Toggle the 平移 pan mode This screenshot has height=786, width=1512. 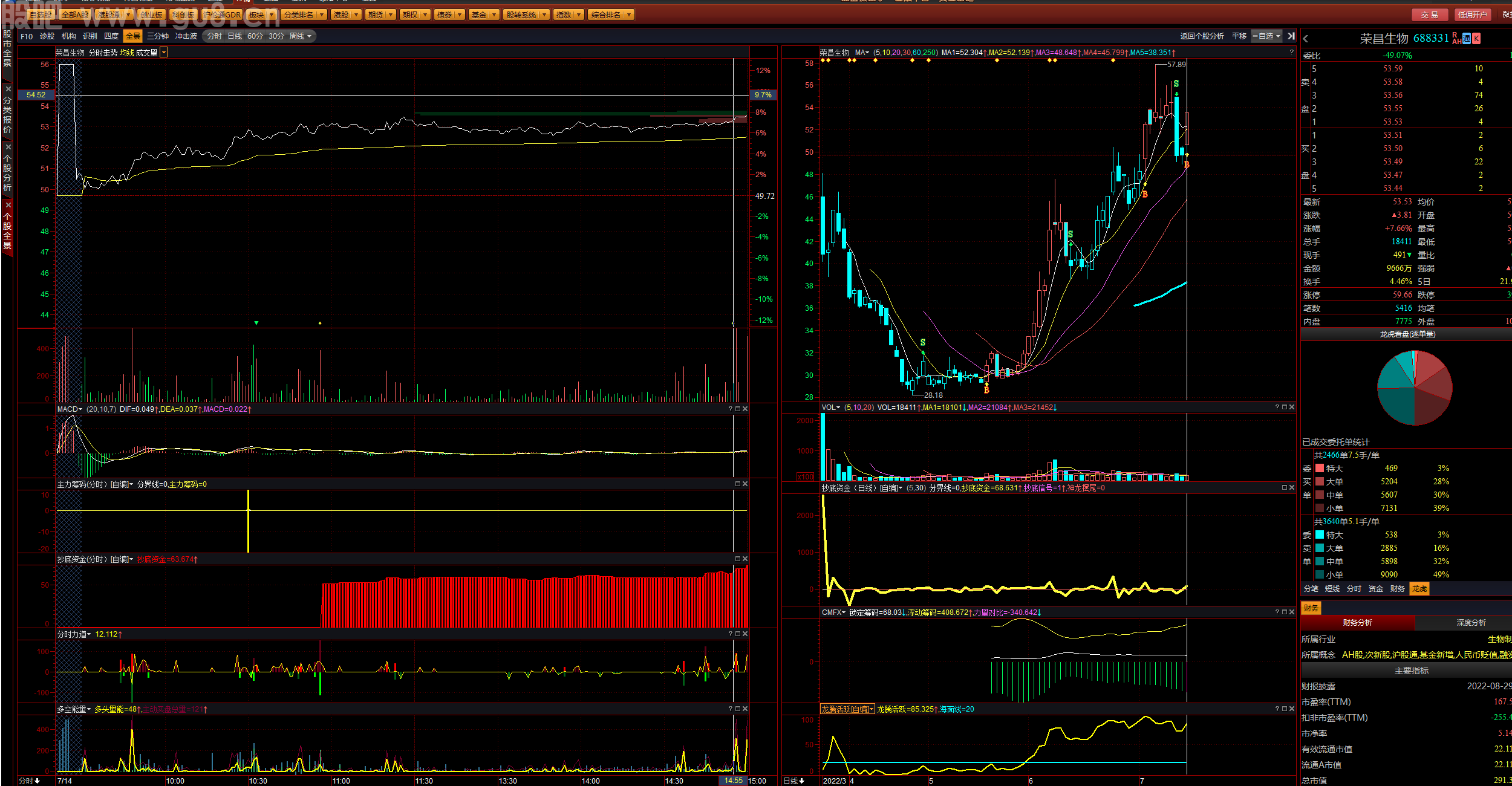pyautogui.click(x=1239, y=36)
